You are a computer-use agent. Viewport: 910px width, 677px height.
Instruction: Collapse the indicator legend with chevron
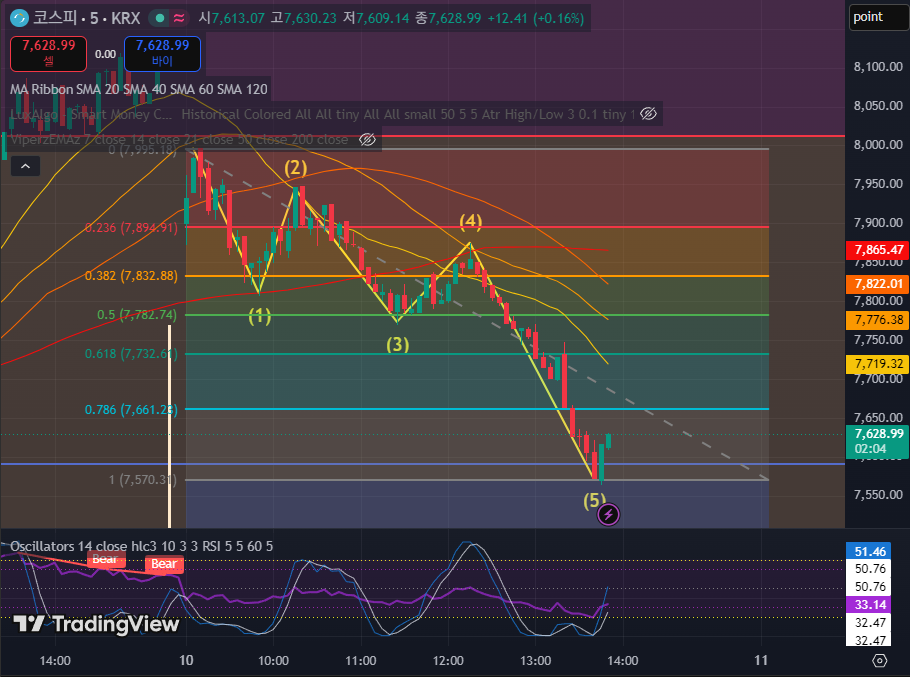26,166
